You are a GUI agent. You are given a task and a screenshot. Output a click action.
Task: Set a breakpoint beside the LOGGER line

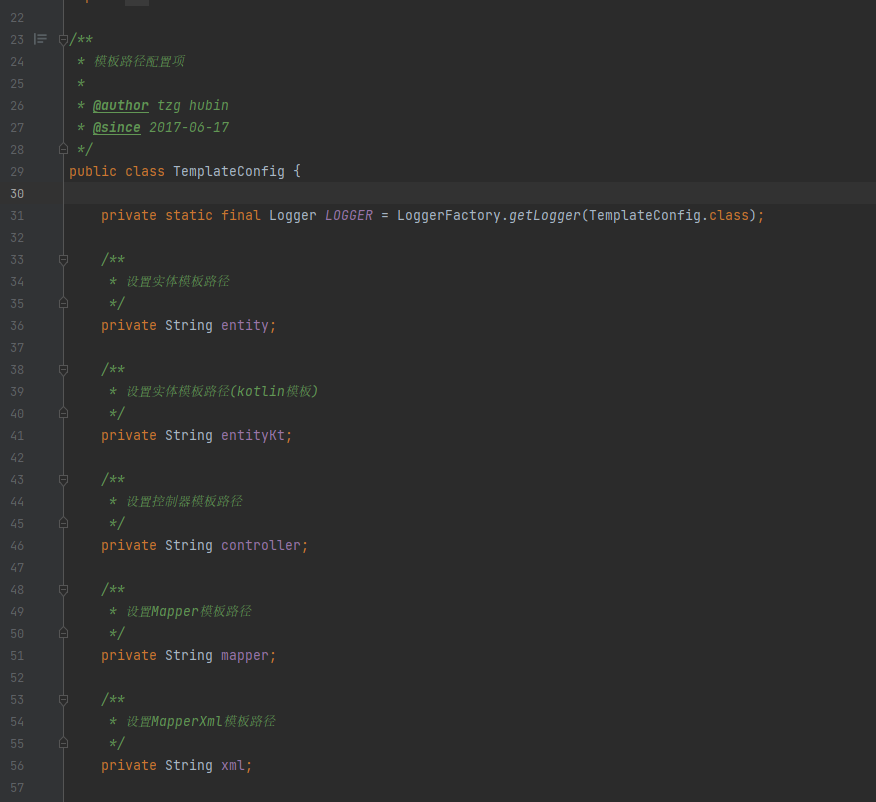42,215
